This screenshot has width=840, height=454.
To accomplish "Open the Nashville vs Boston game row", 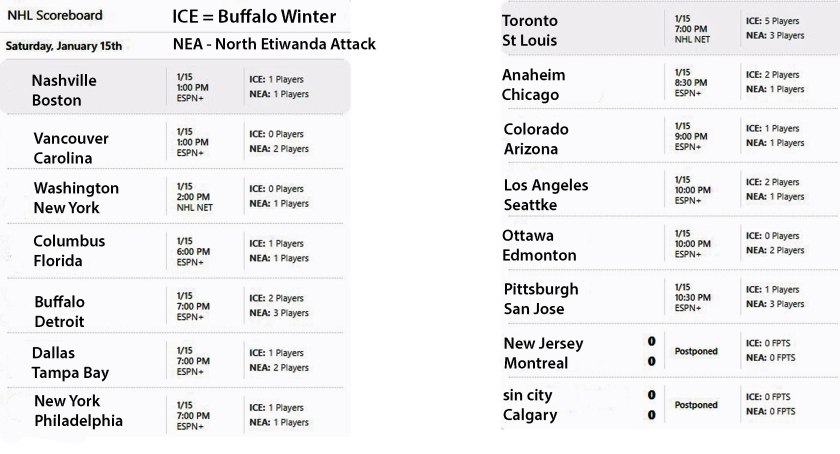I will [x=175, y=87].
